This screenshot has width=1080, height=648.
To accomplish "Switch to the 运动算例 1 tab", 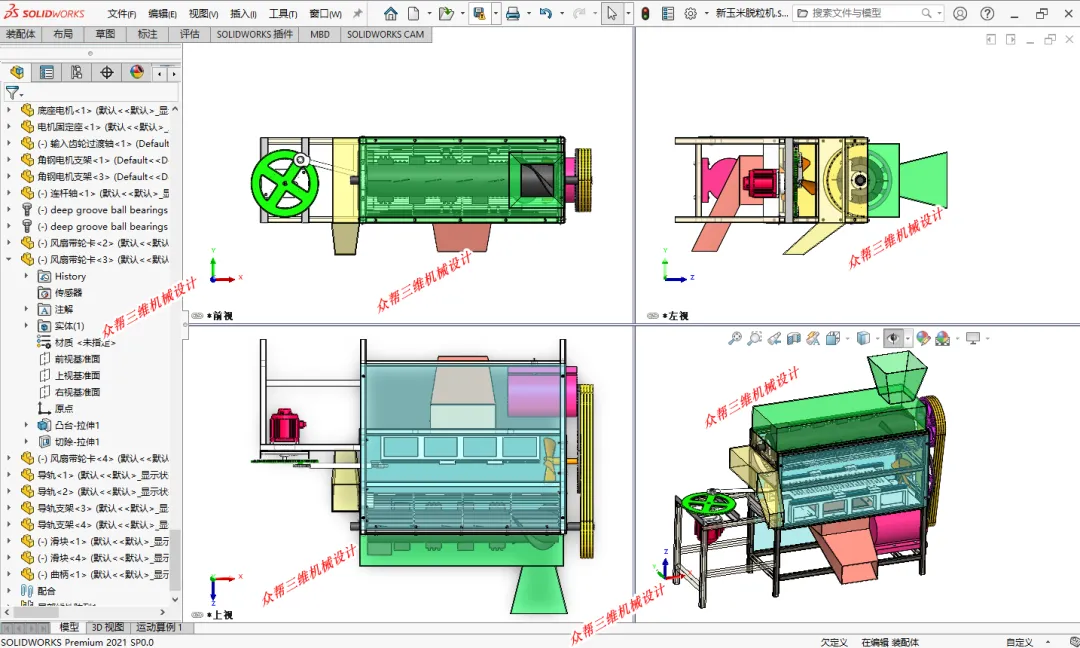I will (159, 627).
